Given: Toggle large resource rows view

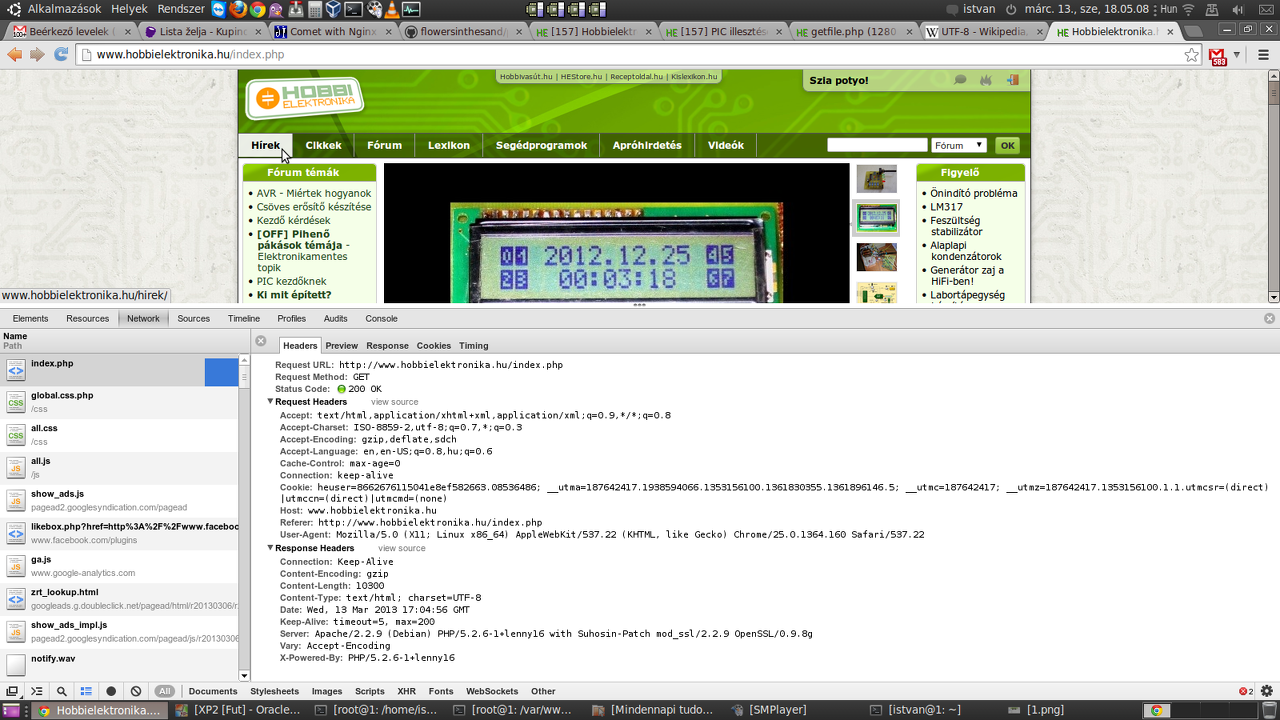Looking at the screenshot, I should click(x=86, y=691).
